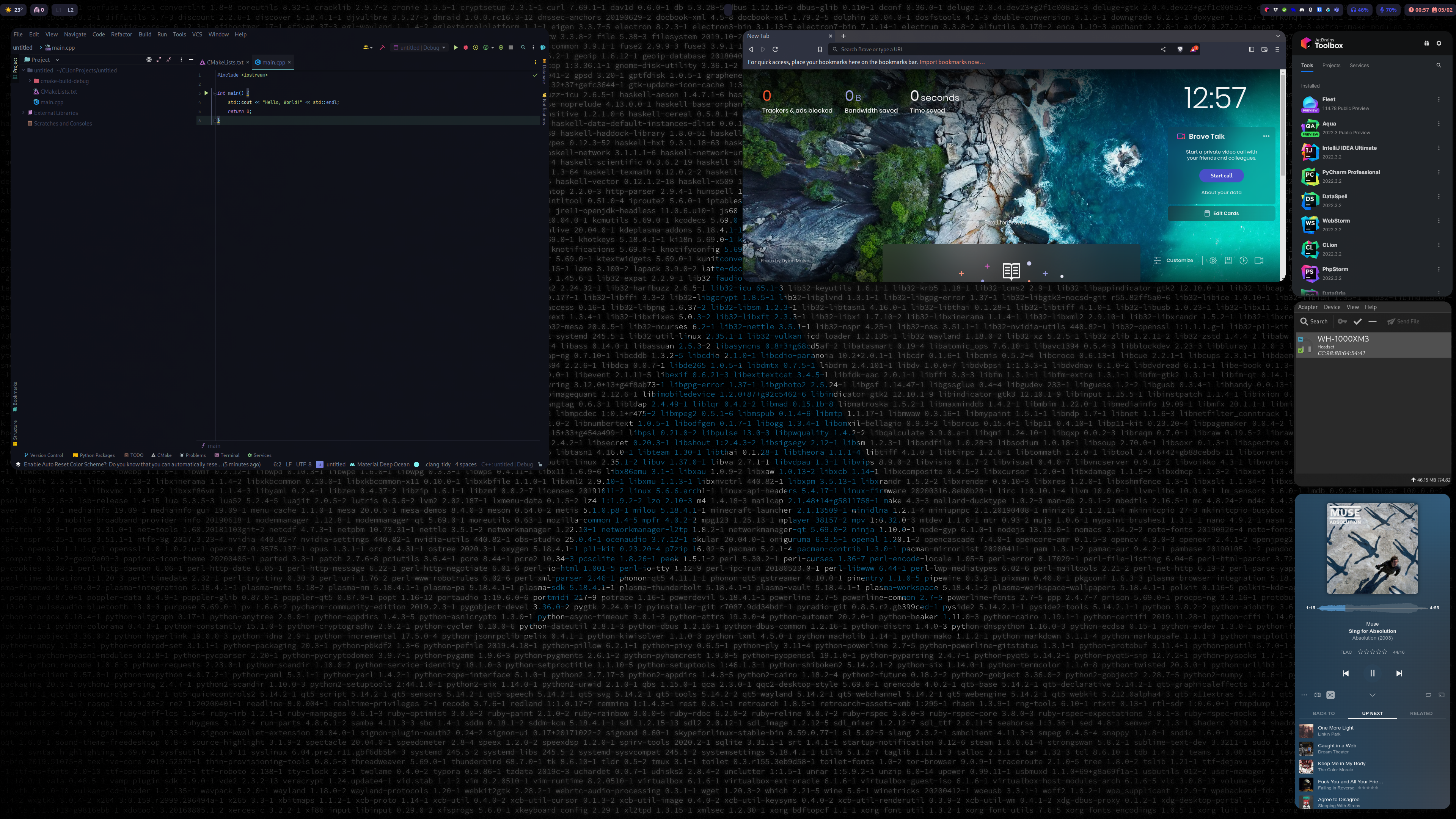Open the Refactor menu in CLion

pos(121,35)
